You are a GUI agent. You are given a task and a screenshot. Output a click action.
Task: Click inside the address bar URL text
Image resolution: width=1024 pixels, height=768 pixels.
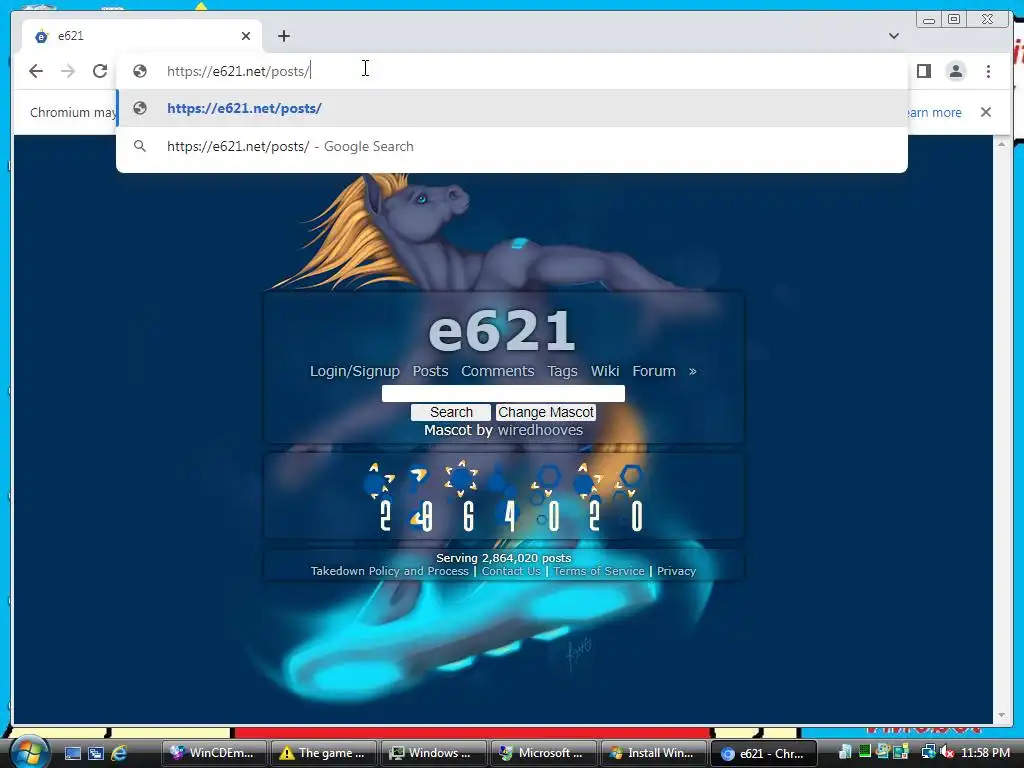pyautogui.click(x=238, y=71)
